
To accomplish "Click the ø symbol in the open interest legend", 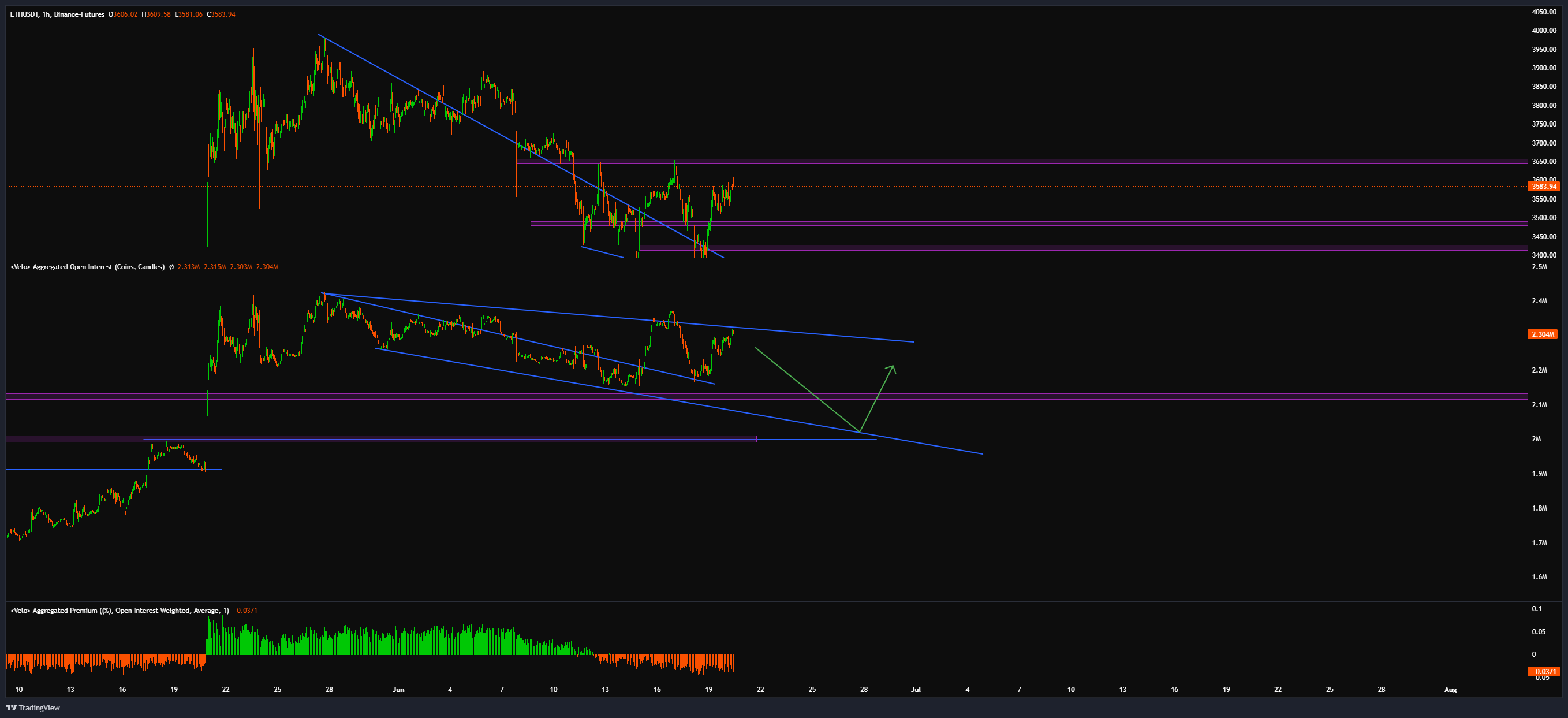I will 171,267.
